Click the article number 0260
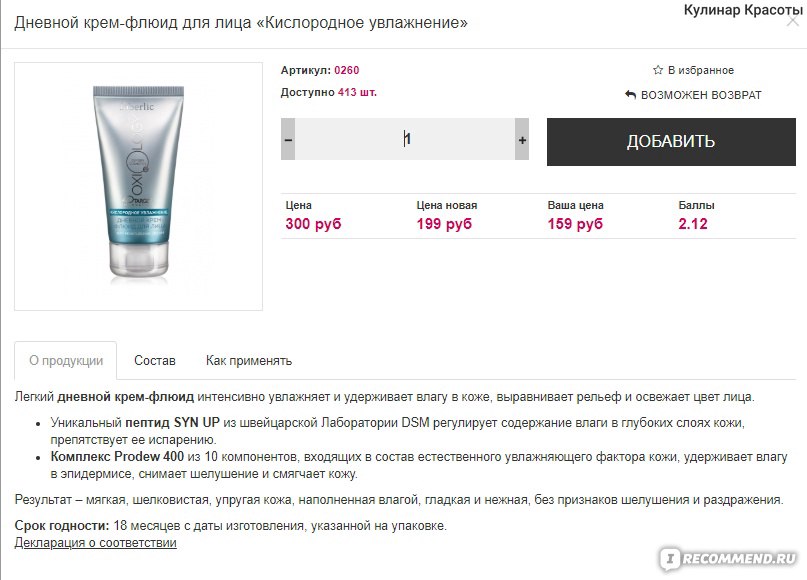 [347, 70]
